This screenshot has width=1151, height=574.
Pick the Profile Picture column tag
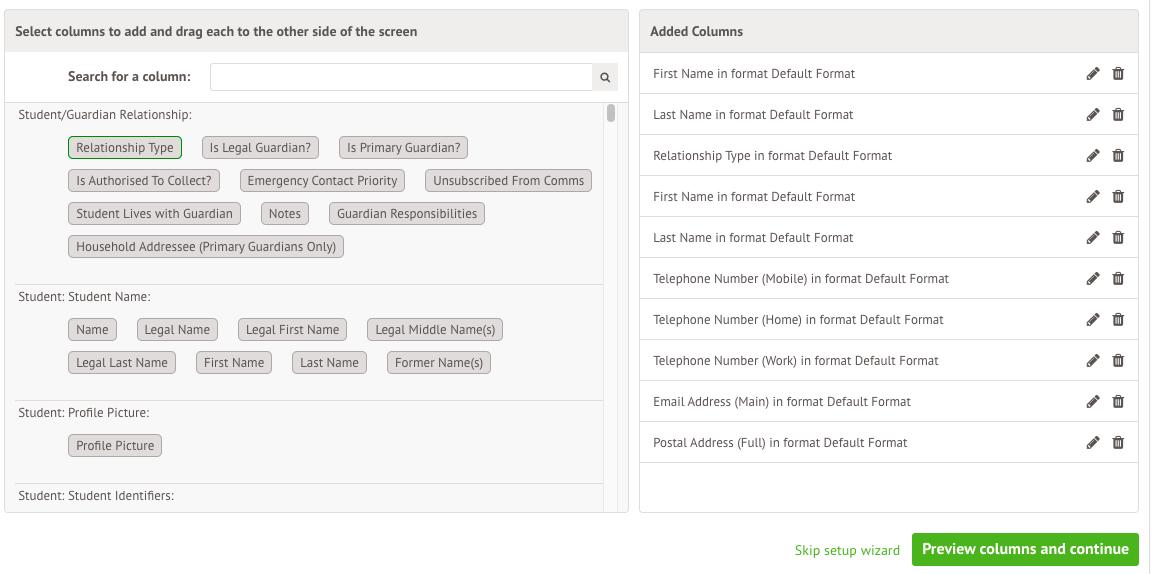pyautogui.click(x=115, y=446)
